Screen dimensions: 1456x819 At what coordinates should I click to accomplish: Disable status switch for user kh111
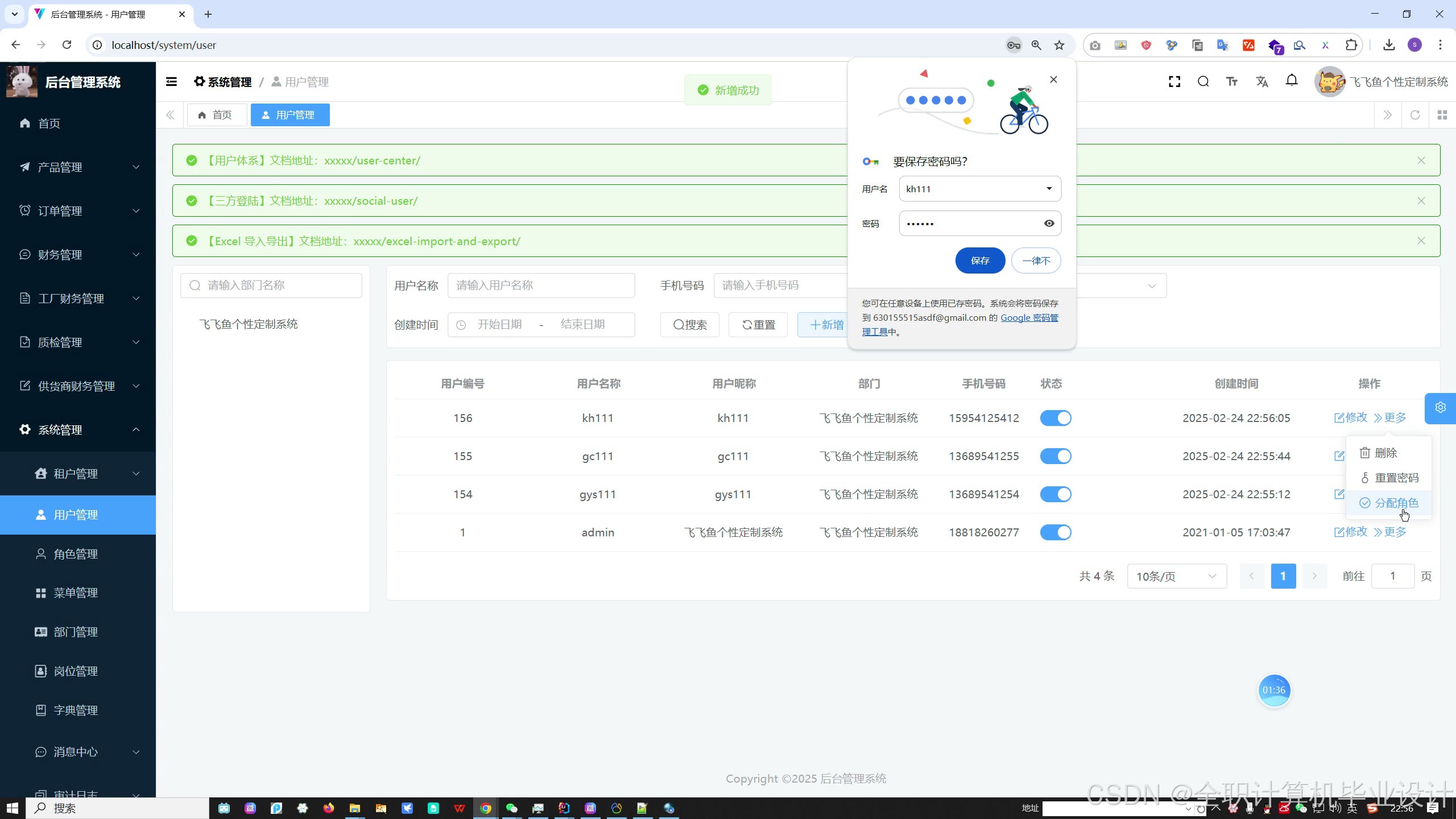pos(1056,418)
